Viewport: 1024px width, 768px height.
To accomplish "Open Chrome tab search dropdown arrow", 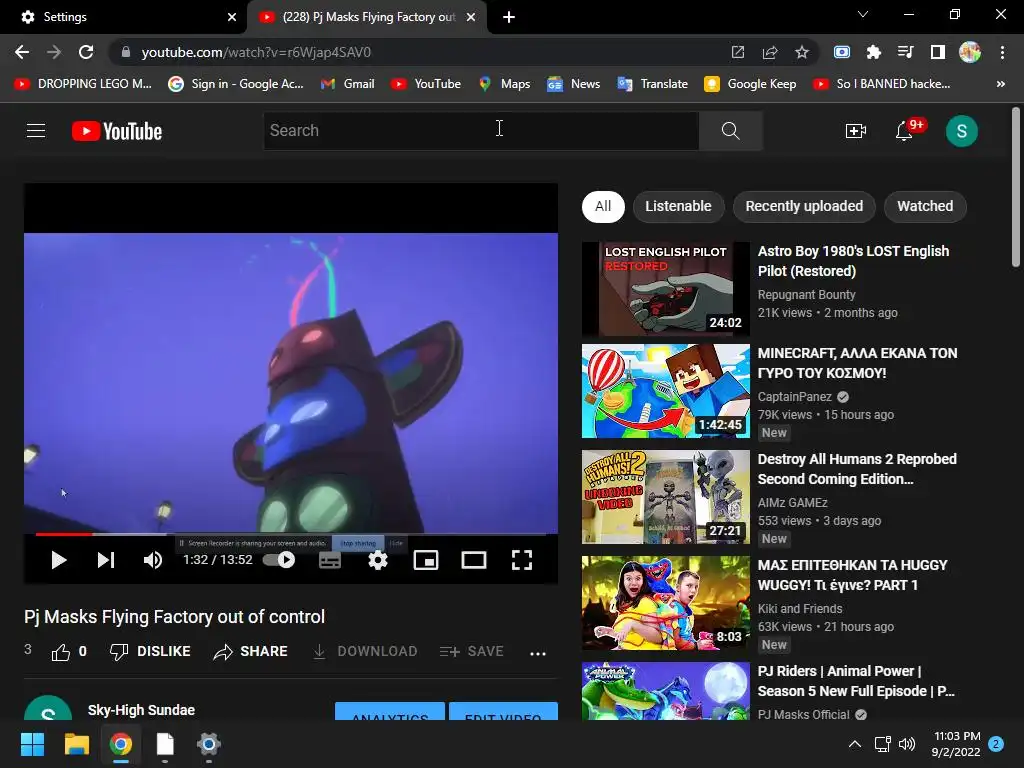I will click(x=863, y=14).
